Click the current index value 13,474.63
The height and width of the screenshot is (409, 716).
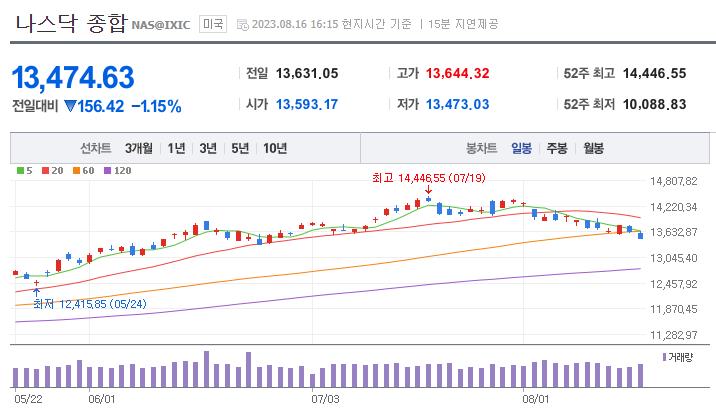coord(73,77)
